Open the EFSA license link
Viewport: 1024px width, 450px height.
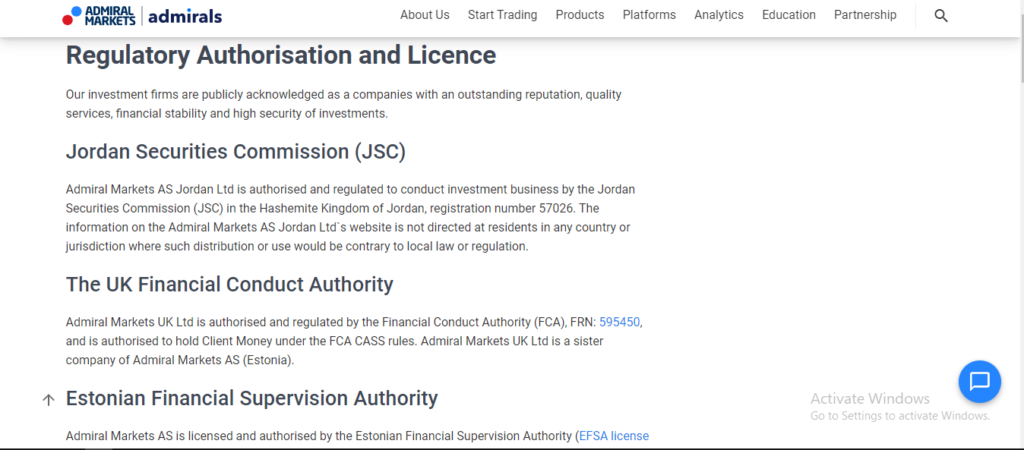pos(614,436)
